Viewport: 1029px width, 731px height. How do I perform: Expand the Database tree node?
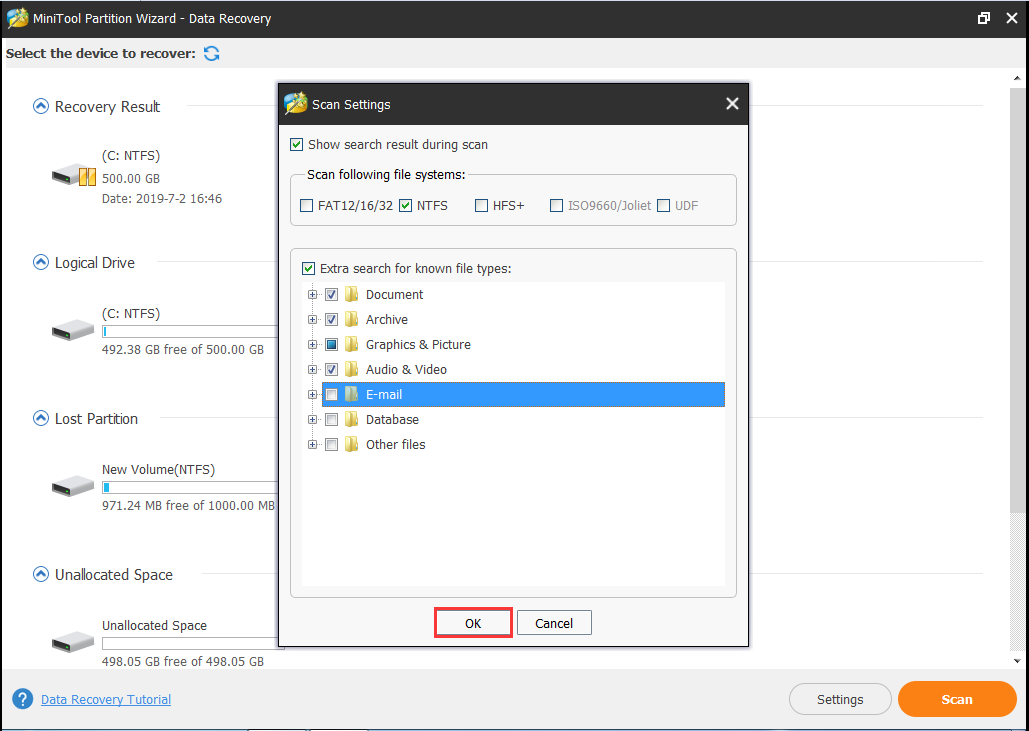[x=312, y=419]
